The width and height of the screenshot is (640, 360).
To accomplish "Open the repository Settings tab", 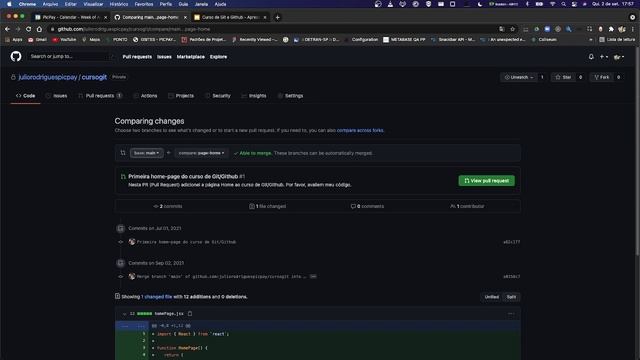I will pyautogui.click(x=290, y=96).
